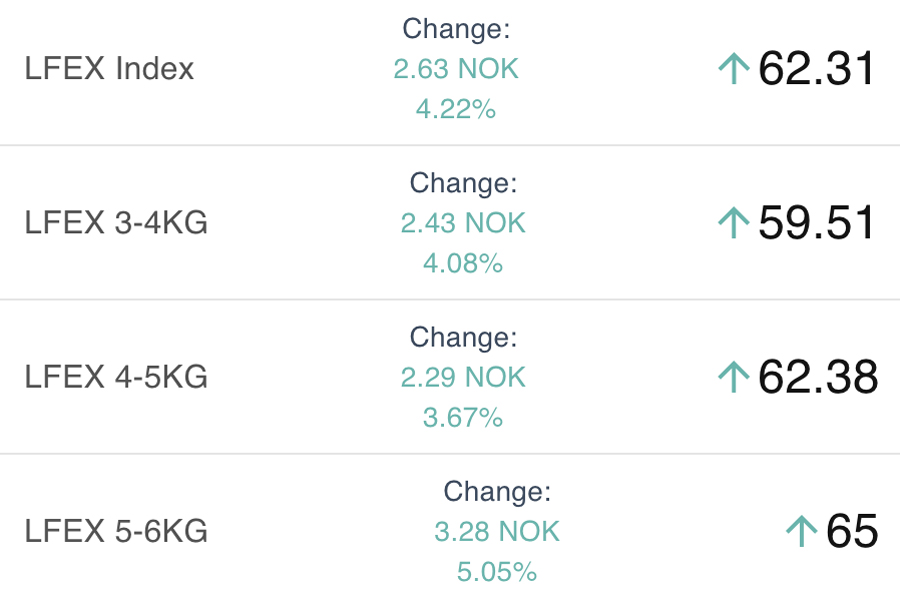
Task: Click the 2.63 NOK change amount
Action: pyautogui.click(x=456, y=69)
